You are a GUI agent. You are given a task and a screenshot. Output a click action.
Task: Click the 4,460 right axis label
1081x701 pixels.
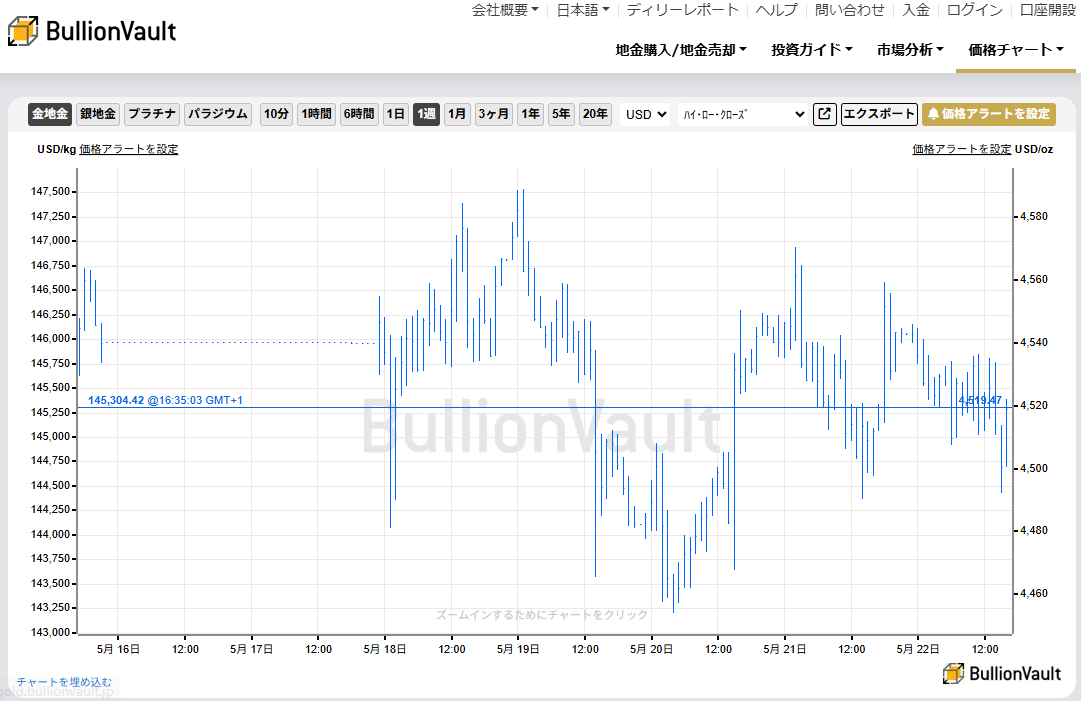point(1034,593)
